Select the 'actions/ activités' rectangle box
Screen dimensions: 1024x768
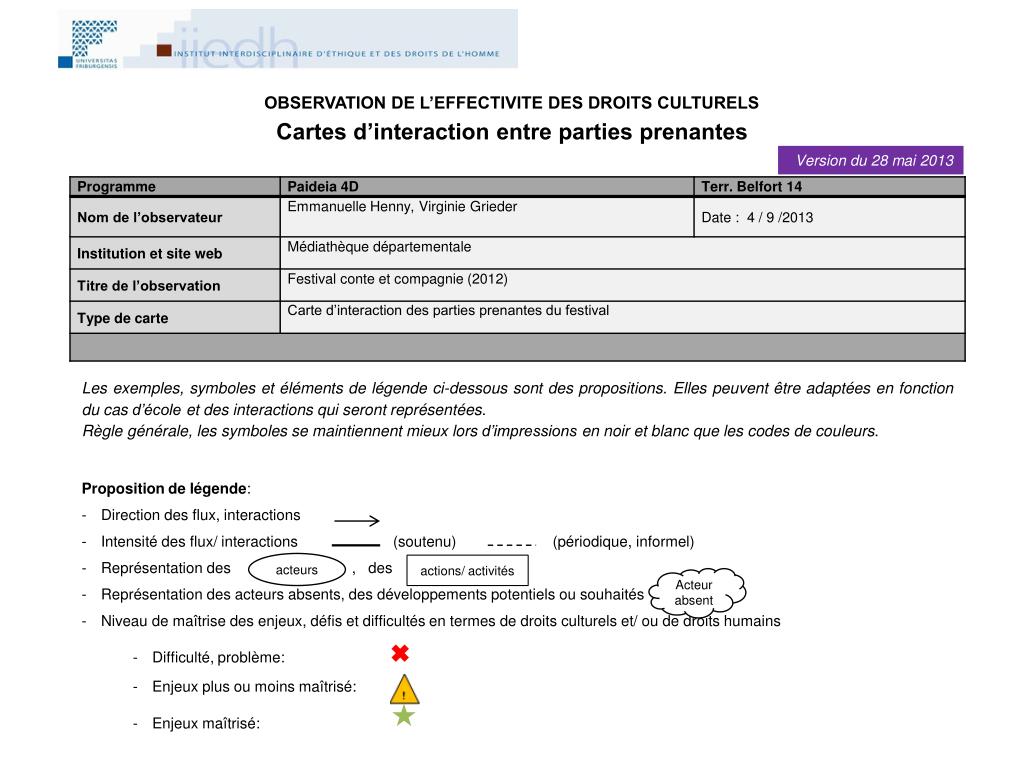point(467,571)
